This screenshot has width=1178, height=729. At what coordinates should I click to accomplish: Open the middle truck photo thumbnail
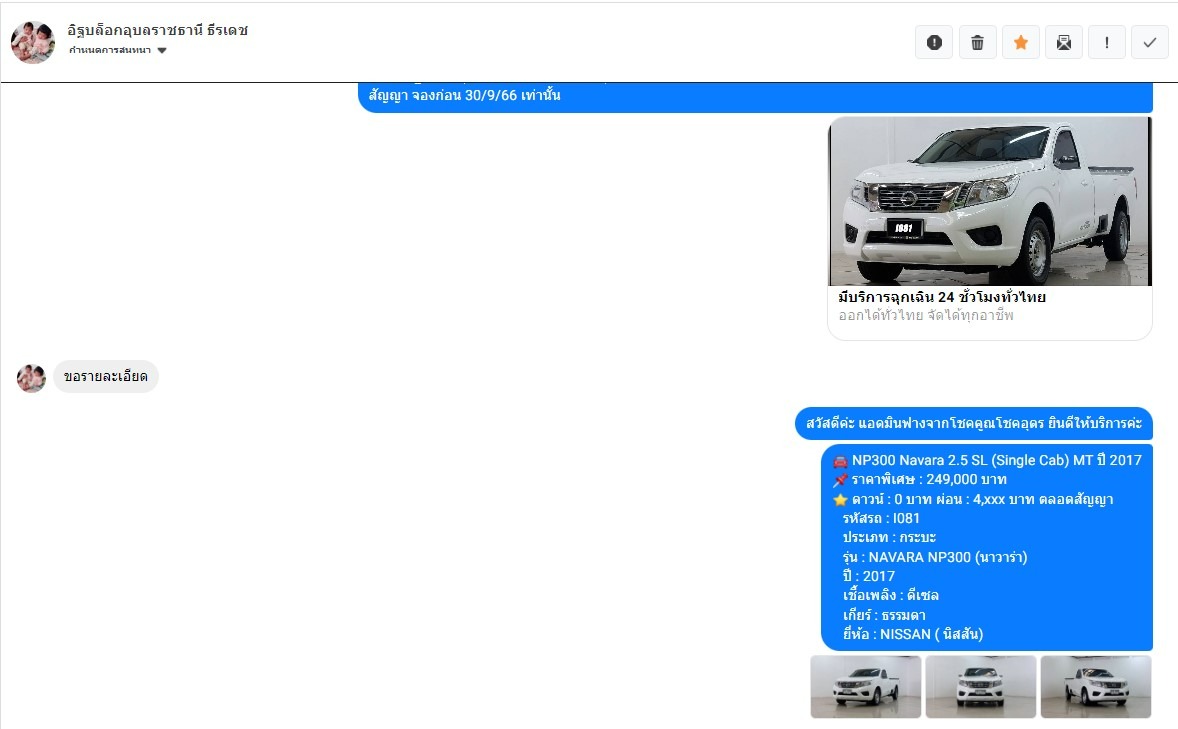pyautogui.click(x=980, y=687)
